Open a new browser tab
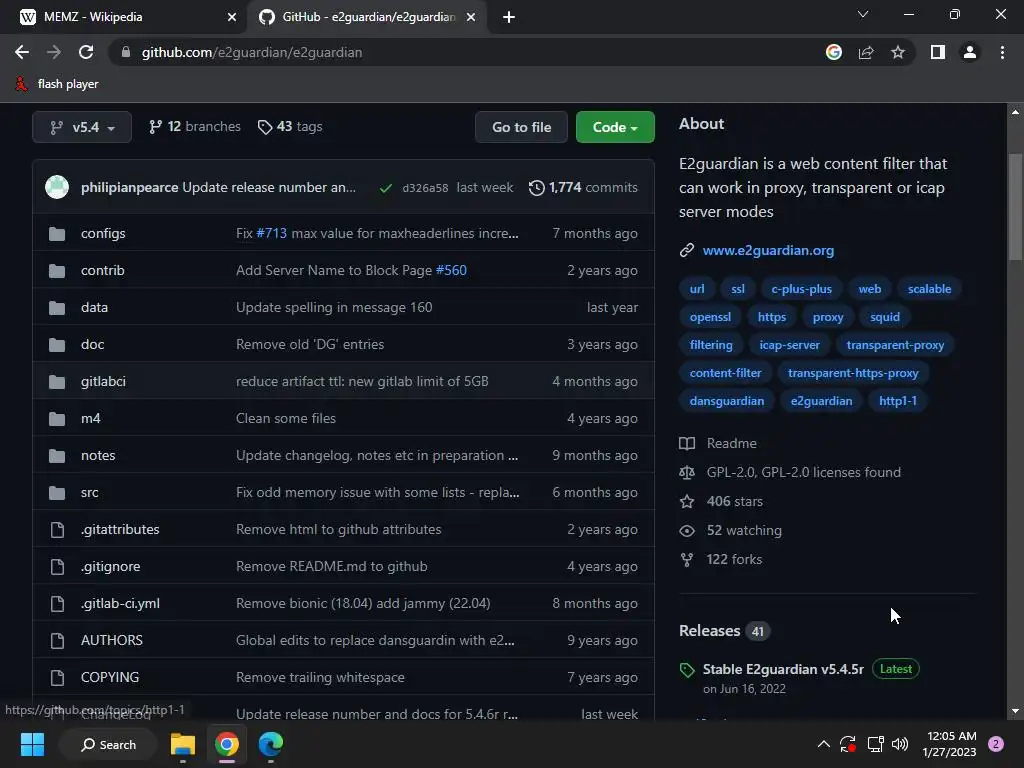The width and height of the screenshot is (1024, 768). click(x=509, y=18)
